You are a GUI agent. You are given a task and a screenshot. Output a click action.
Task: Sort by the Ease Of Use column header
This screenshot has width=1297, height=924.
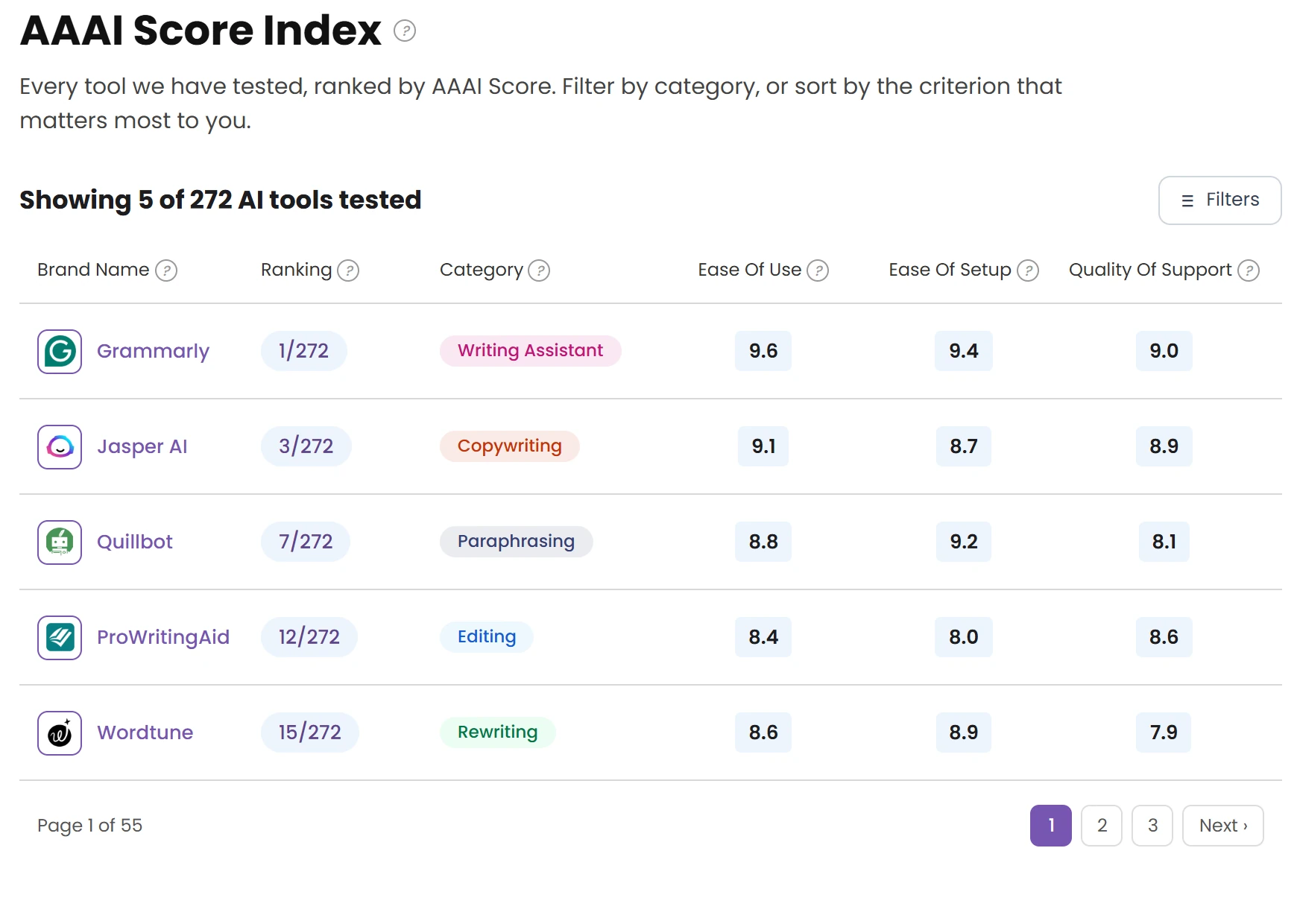pyautogui.click(x=749, y=270)
